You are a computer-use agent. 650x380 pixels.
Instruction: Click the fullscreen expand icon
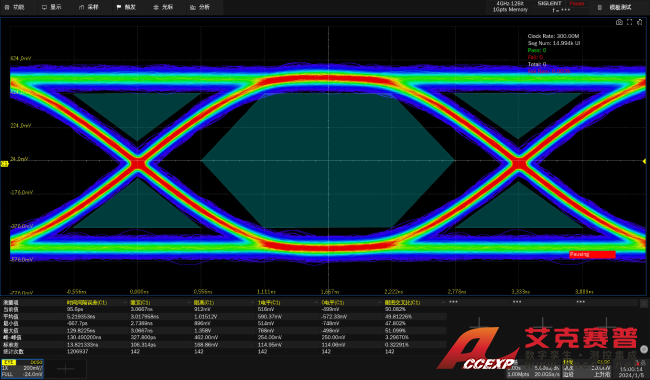pyautogui.click(x=629, y=22)
